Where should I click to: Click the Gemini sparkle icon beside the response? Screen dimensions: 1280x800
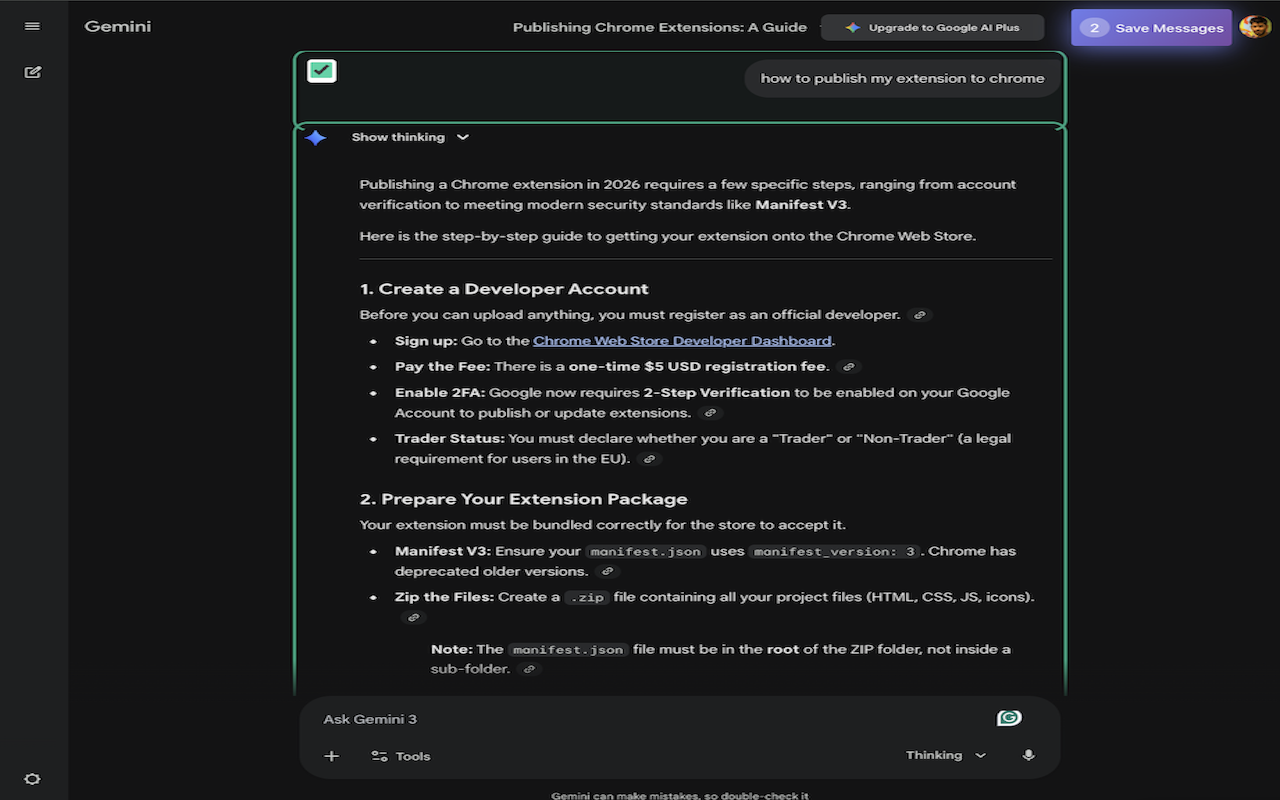[315, 138]
